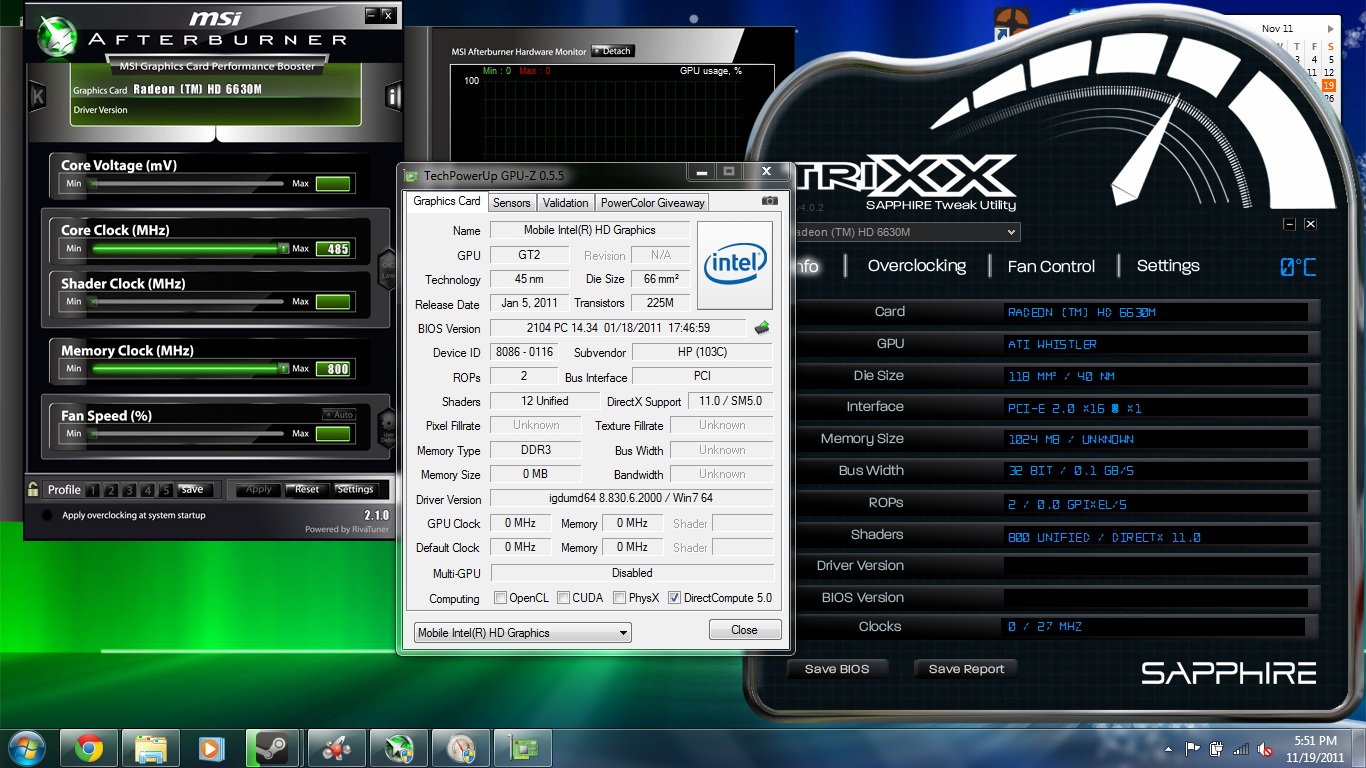The image size is (1366, 768).
Task: Click the molecule-shaped app icon on the taskbar
Action: click(x=336, y=747)
